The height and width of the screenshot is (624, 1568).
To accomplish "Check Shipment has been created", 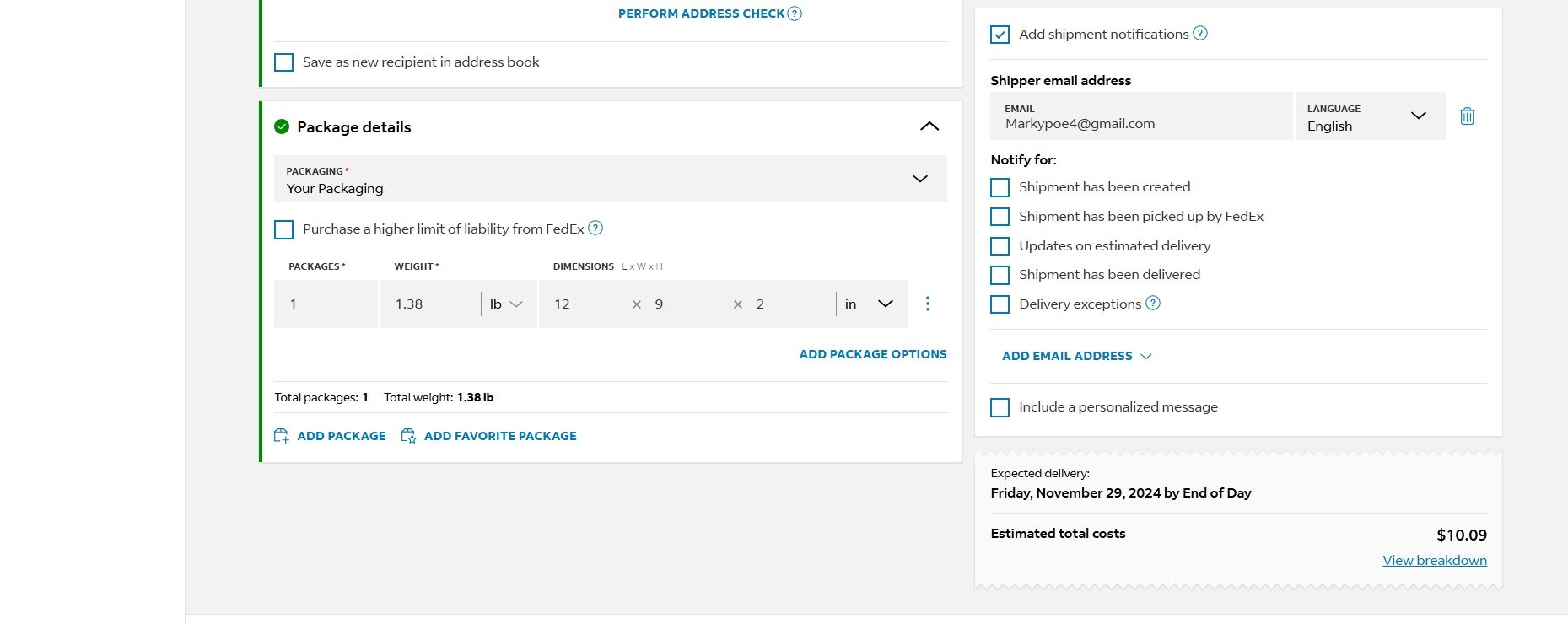I will pos(1000,187).
